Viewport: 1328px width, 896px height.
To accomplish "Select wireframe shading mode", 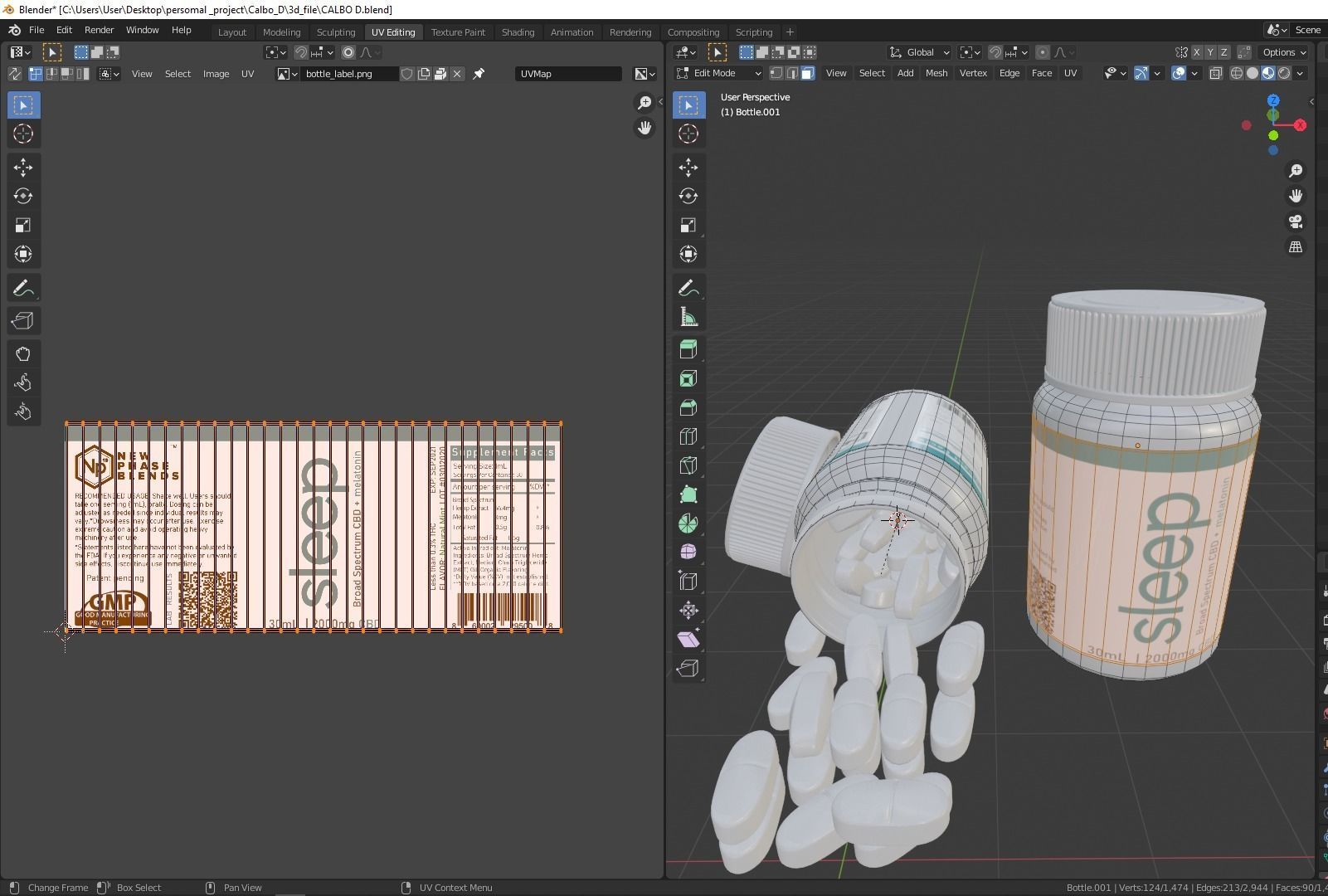I will click(x=1237, y=73).
